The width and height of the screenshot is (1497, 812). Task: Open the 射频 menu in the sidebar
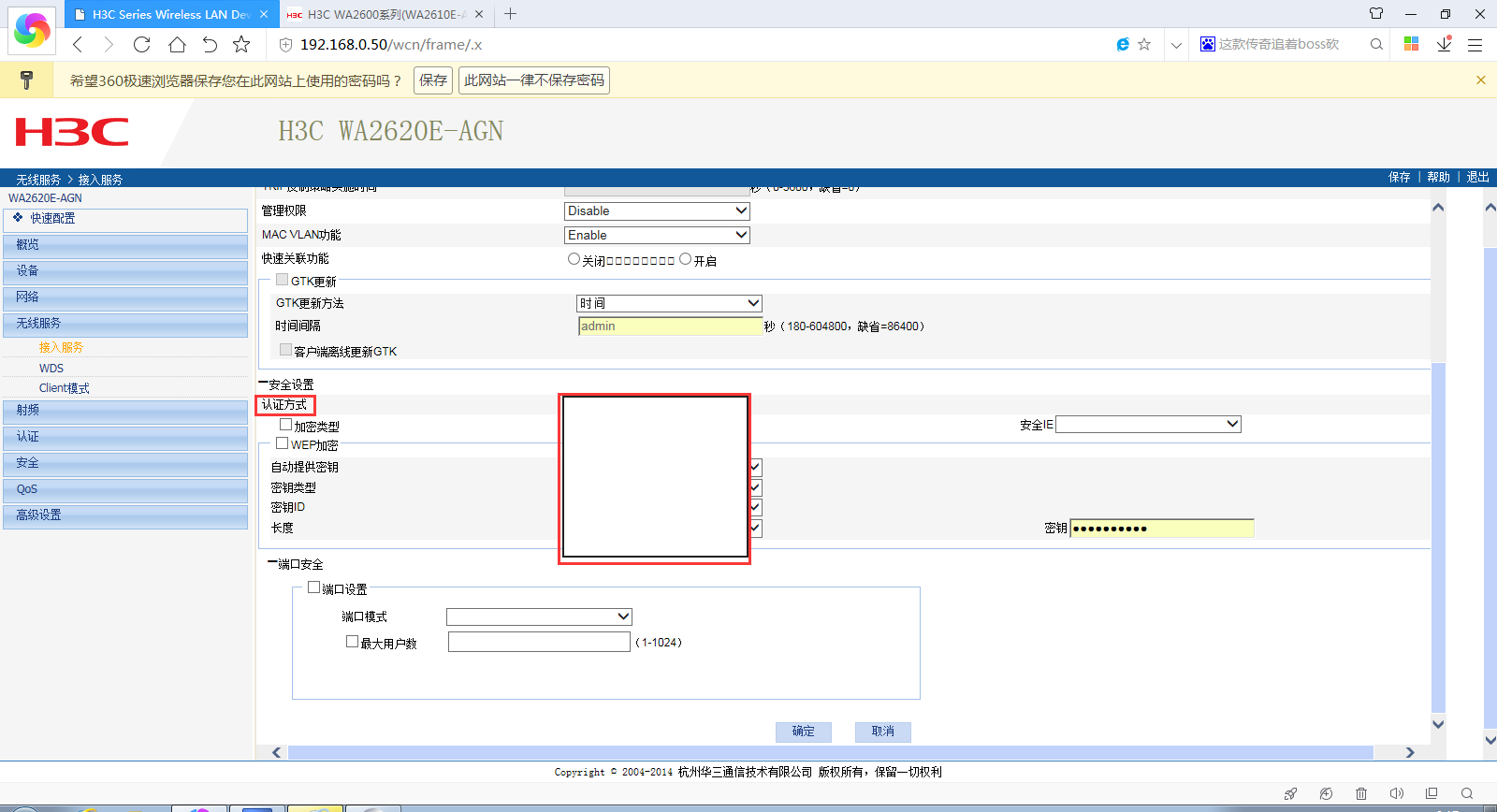[x=125, y=411]
